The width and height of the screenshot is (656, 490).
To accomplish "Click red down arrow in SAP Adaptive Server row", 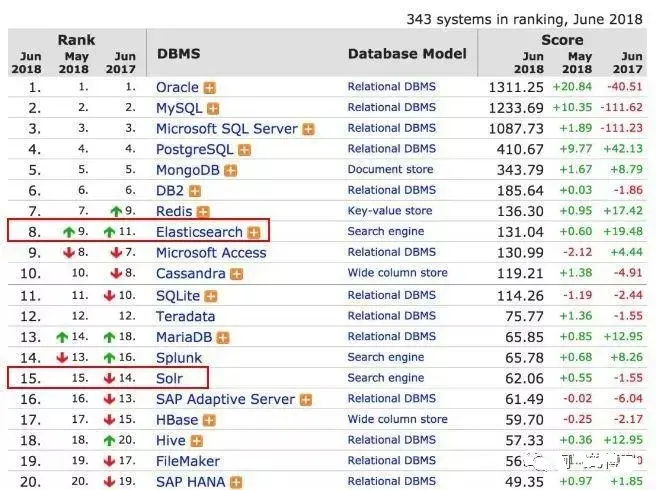I will tap(109, 399).
